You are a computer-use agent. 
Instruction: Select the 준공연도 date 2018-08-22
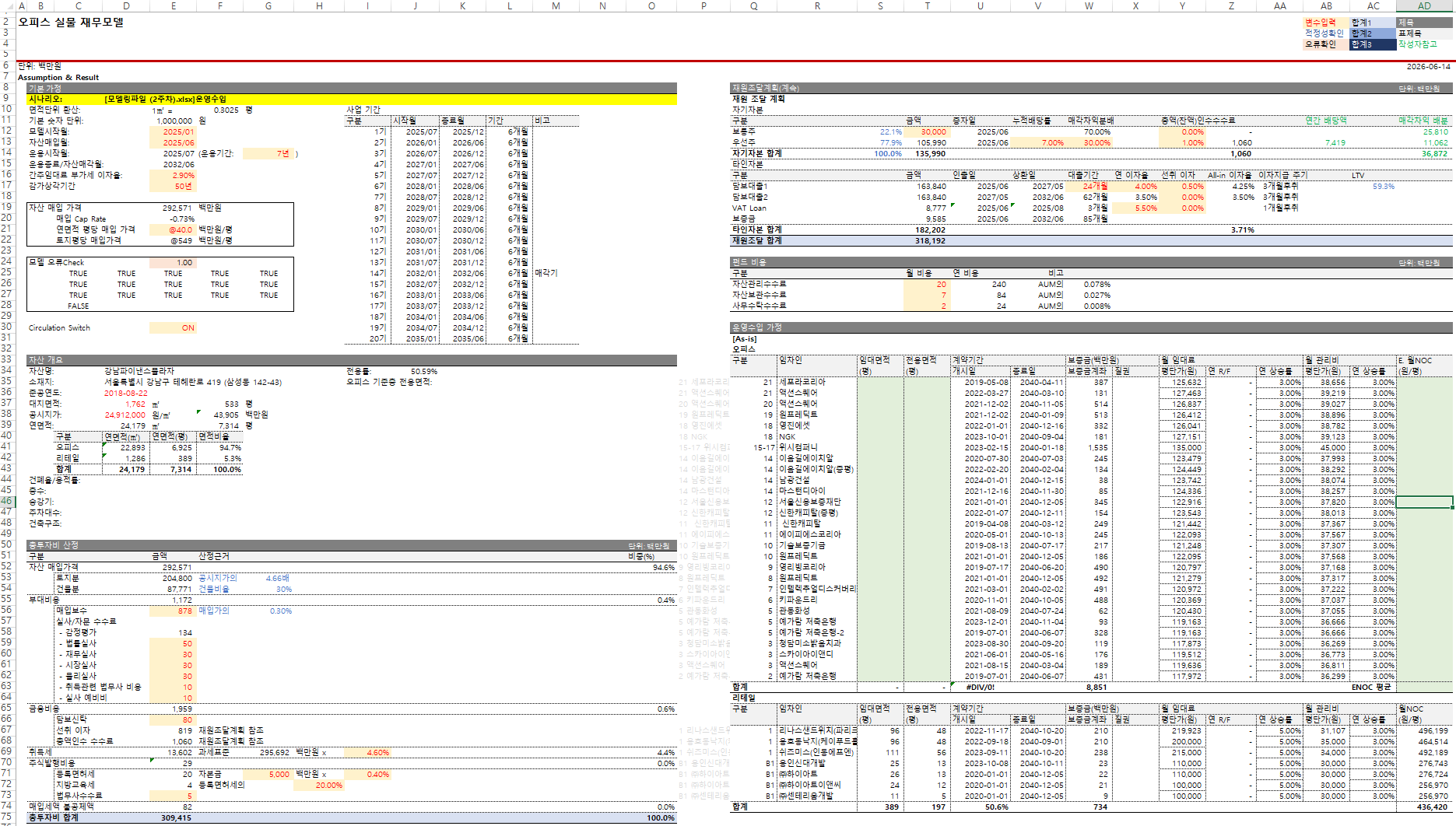point(125,393)
